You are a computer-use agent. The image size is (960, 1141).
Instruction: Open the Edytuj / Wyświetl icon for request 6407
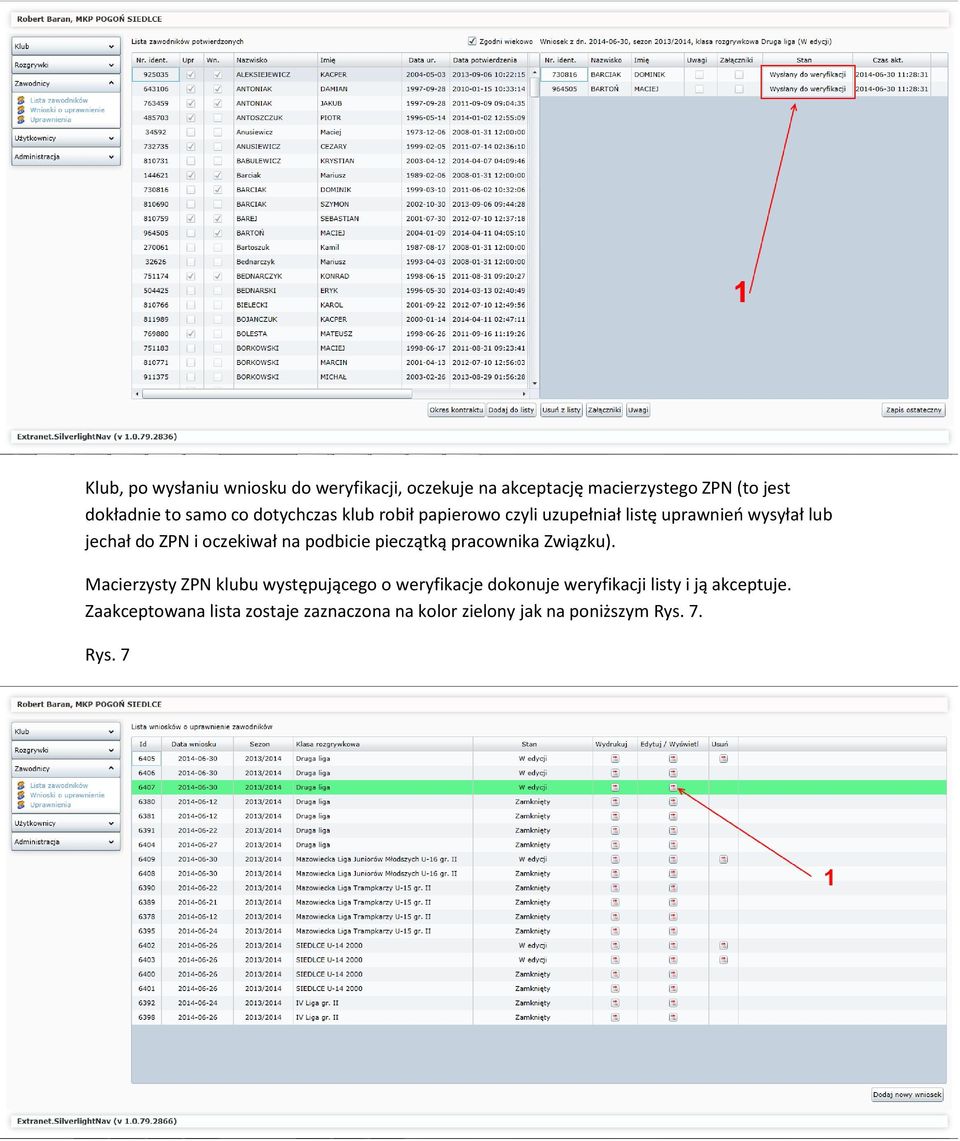pos(673,787)
